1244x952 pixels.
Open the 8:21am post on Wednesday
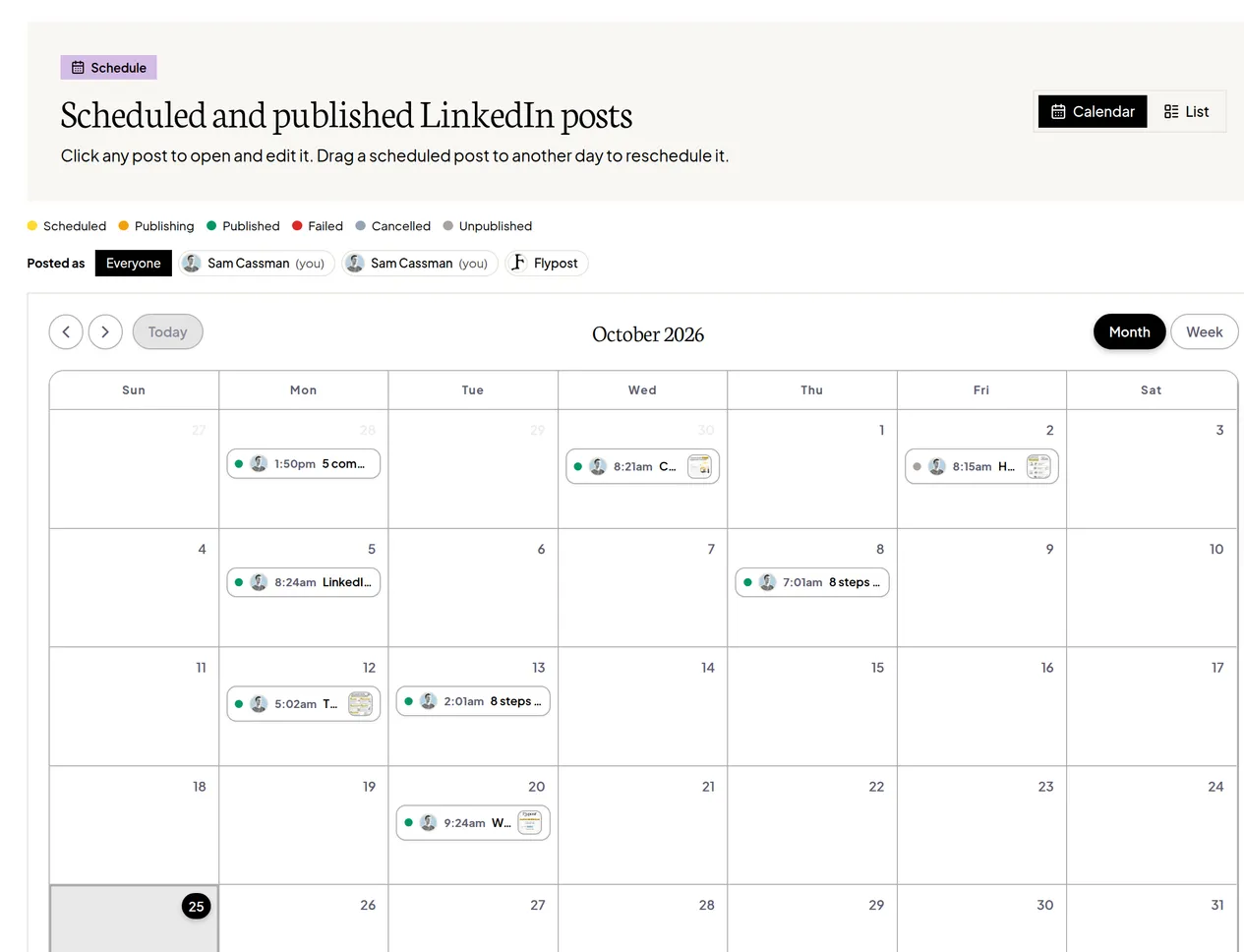(642, 467)
